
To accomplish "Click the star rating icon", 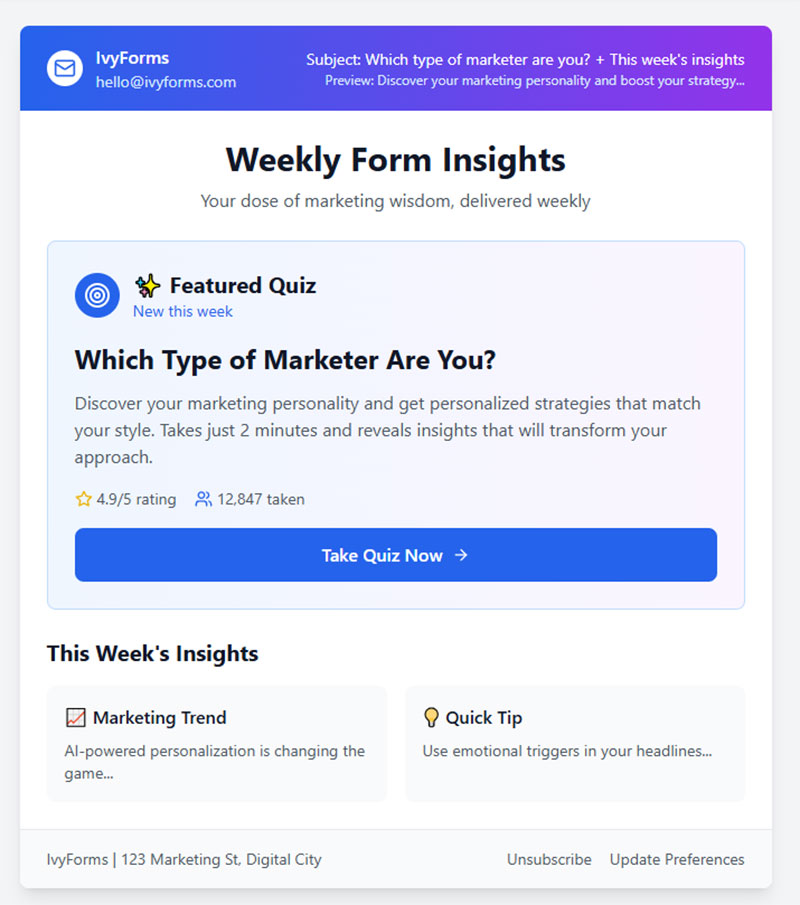I will pos(83,499).
